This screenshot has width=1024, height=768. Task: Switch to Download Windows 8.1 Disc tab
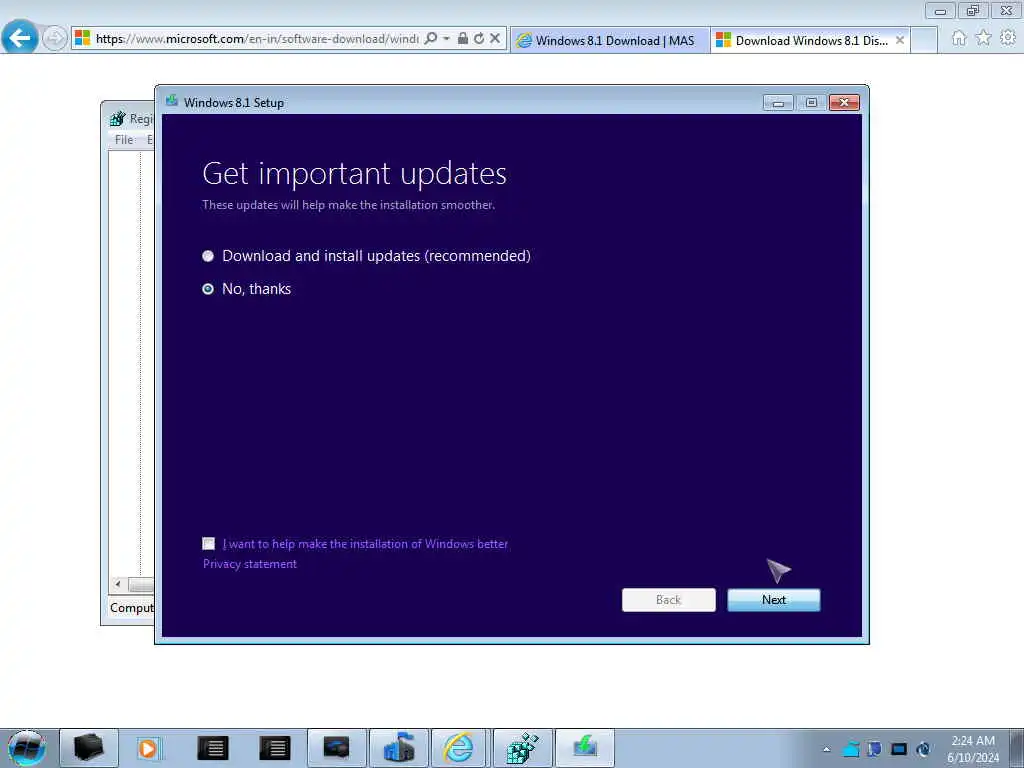810,40
